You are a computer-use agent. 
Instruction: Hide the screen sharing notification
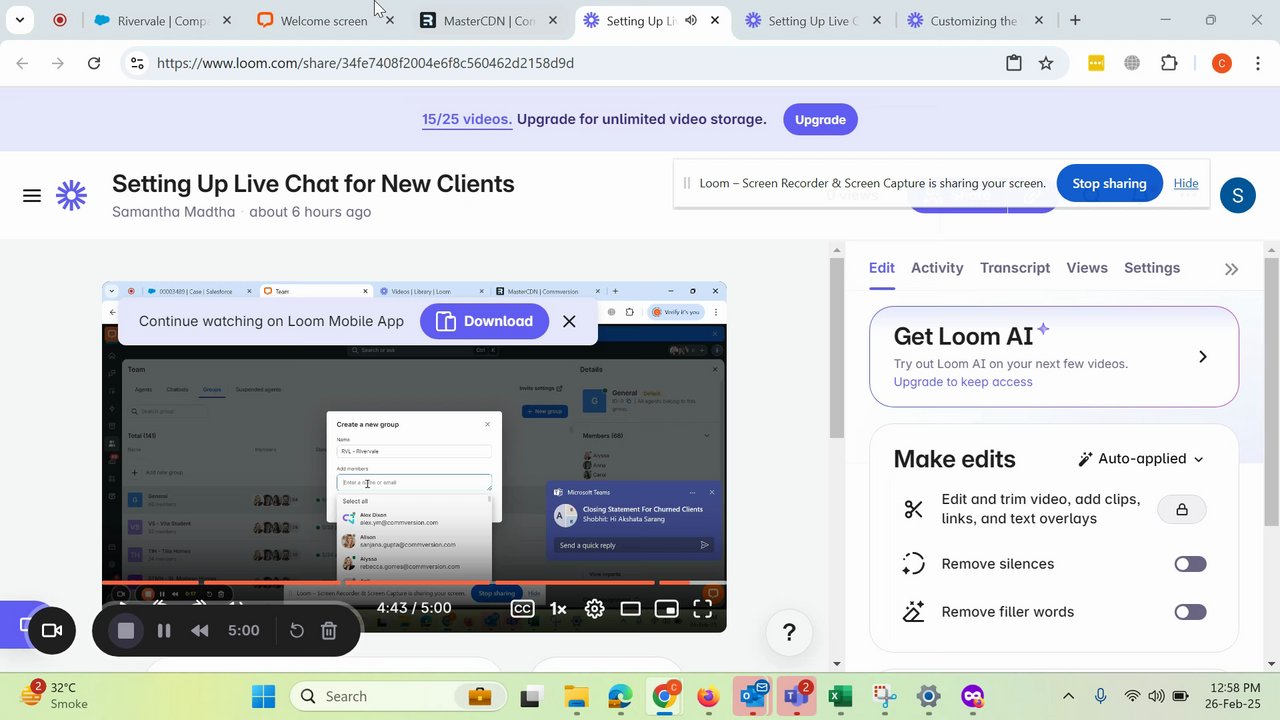point(1186,183)
